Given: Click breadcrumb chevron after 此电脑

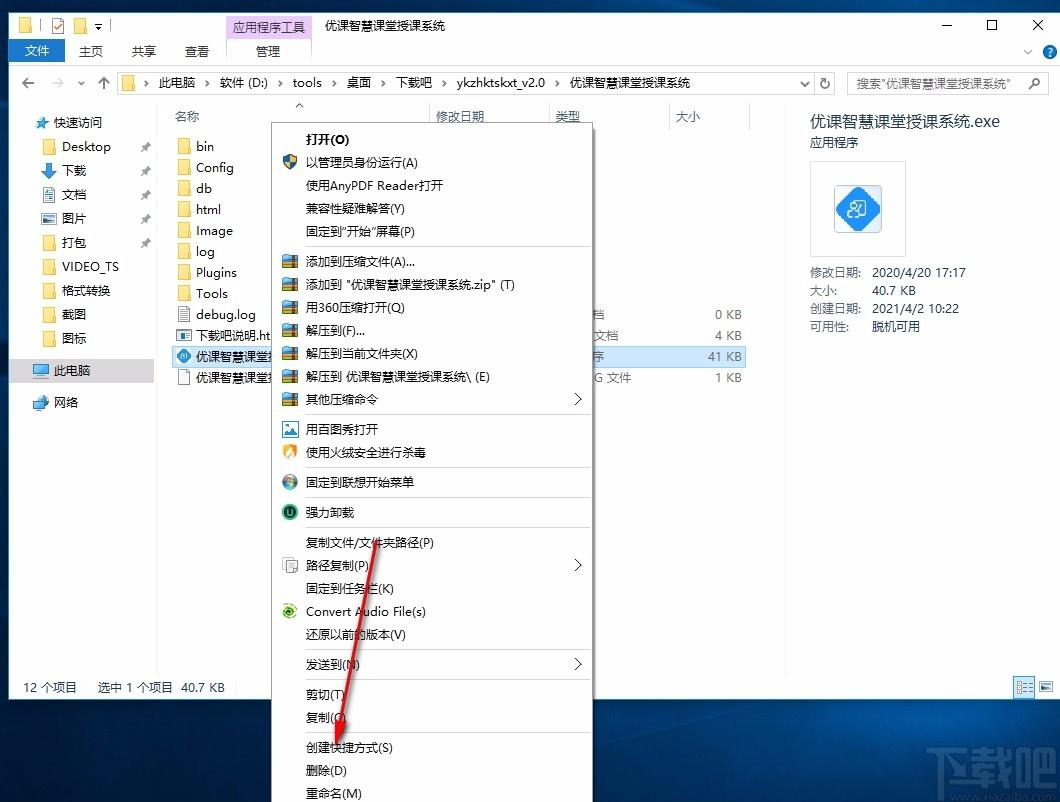Looking at the screenshot, I should [x=207, y=83].
